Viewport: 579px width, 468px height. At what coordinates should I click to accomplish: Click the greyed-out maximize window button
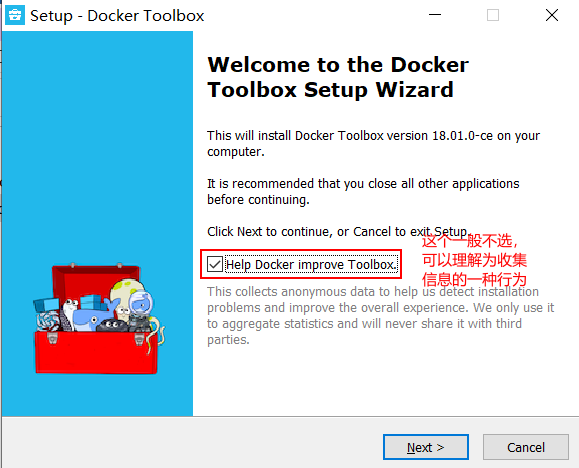493,16
